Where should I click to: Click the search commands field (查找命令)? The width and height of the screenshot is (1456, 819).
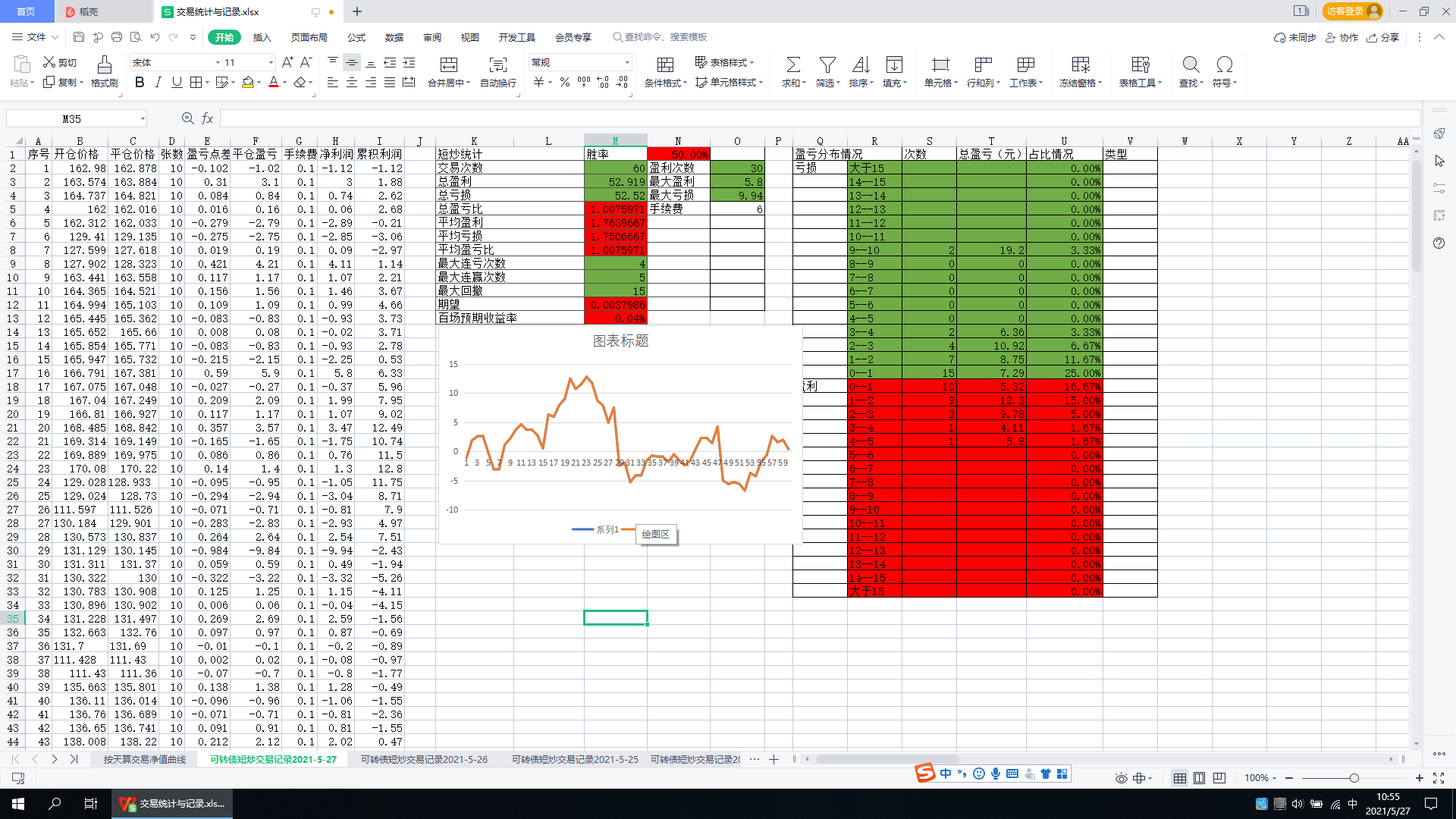tap(660, 37)
